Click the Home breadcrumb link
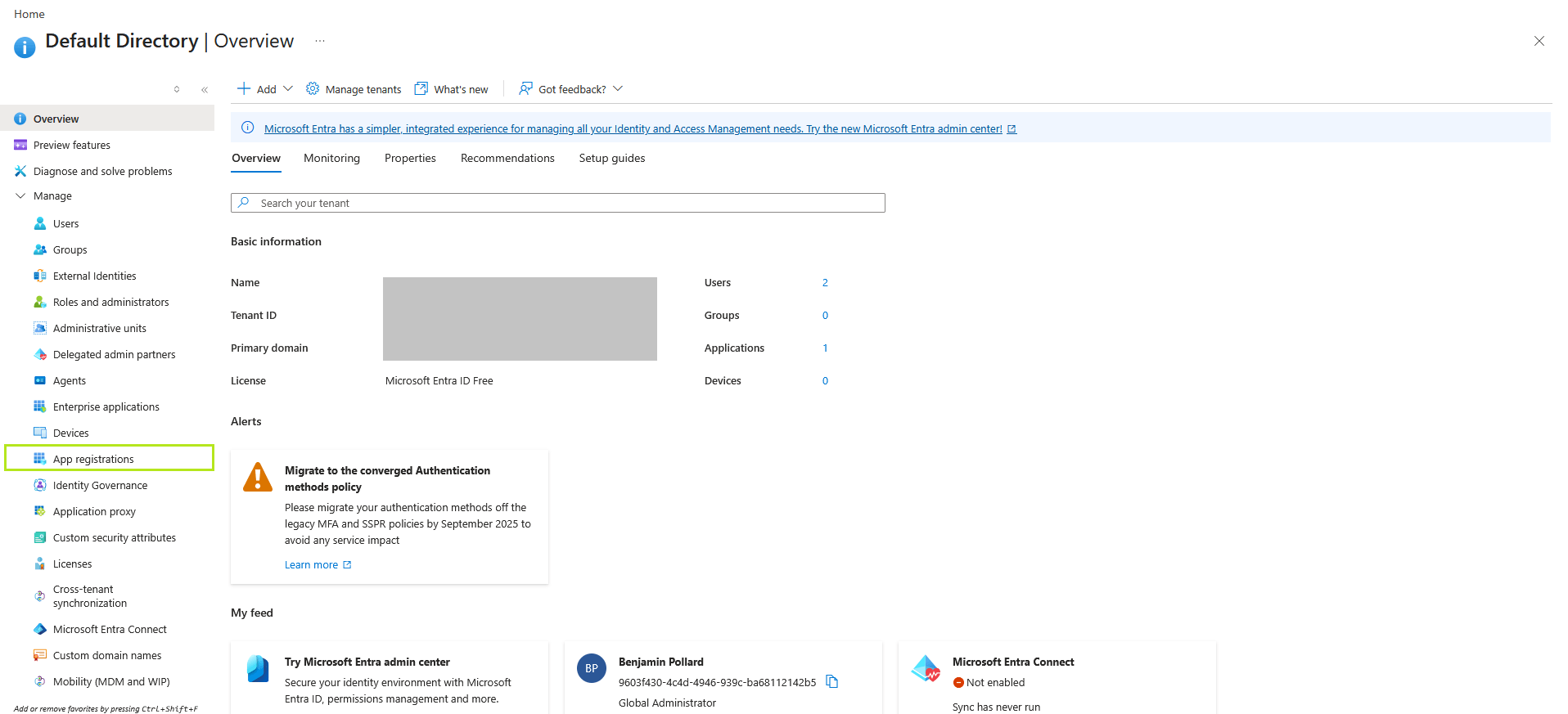Screen dimensions: 1568x714 pos(29,14)
